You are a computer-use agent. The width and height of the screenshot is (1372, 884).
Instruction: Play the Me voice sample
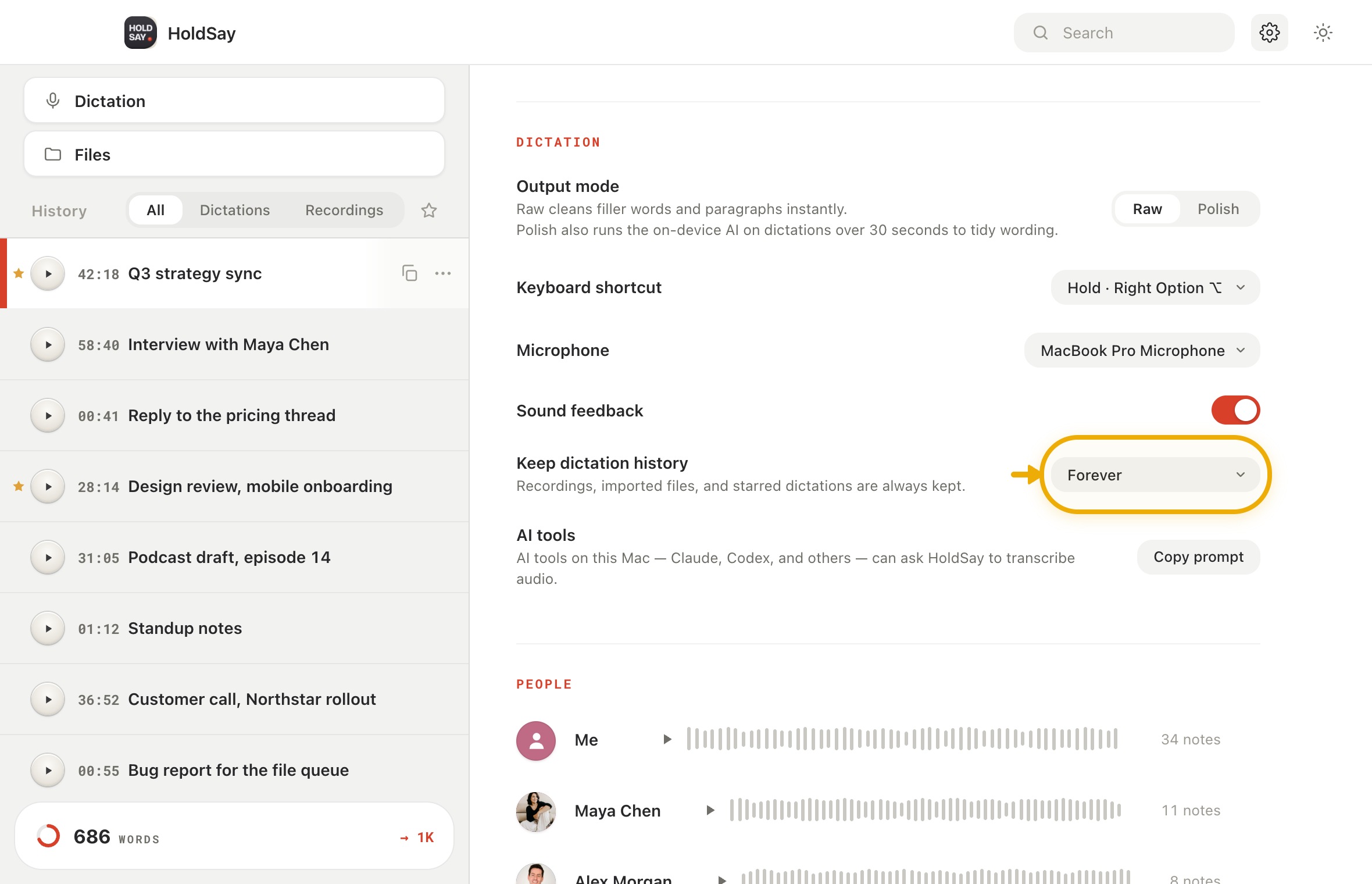click(x=667, y=739)
